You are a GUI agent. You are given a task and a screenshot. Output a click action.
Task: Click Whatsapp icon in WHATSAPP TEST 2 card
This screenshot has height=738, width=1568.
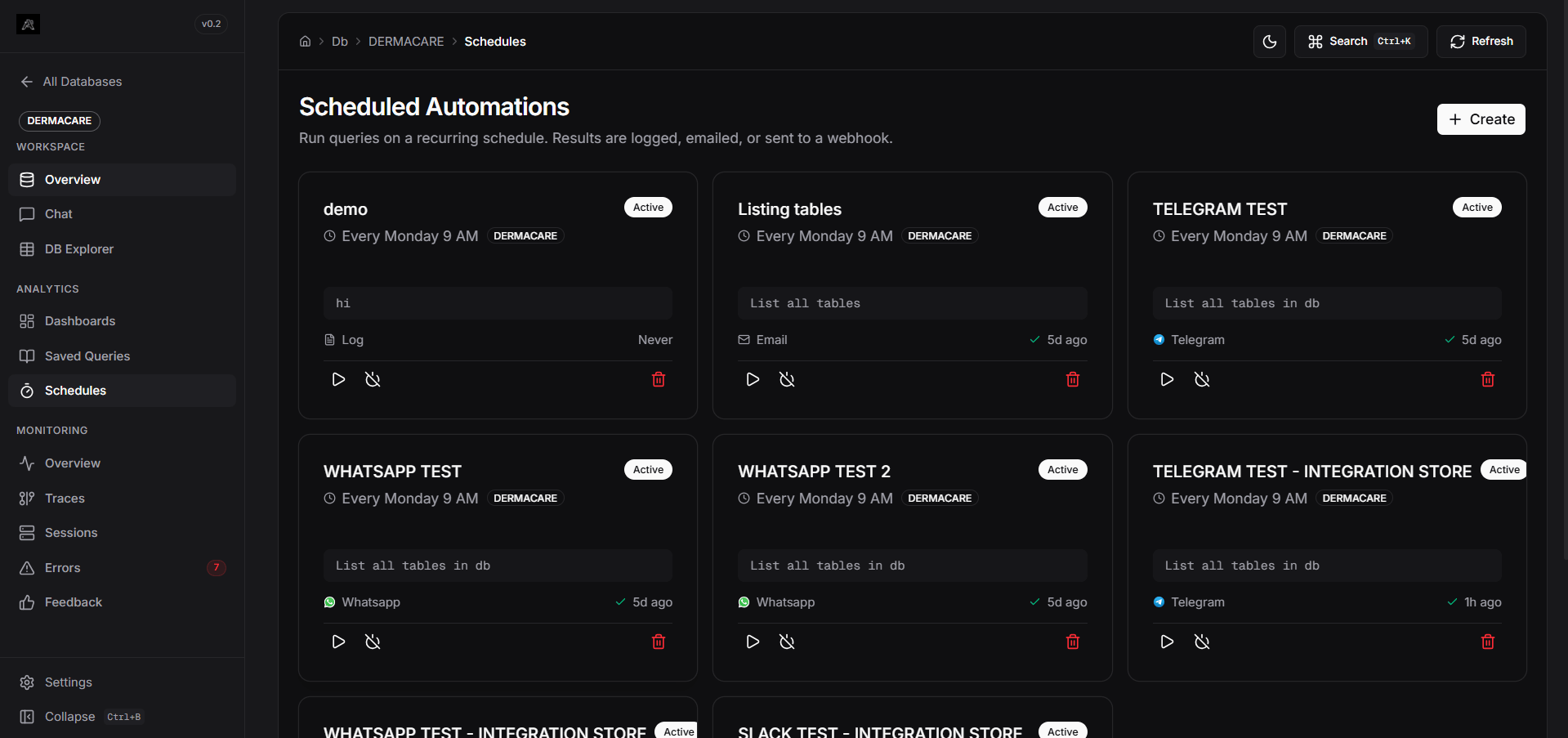tap(744, 602)
